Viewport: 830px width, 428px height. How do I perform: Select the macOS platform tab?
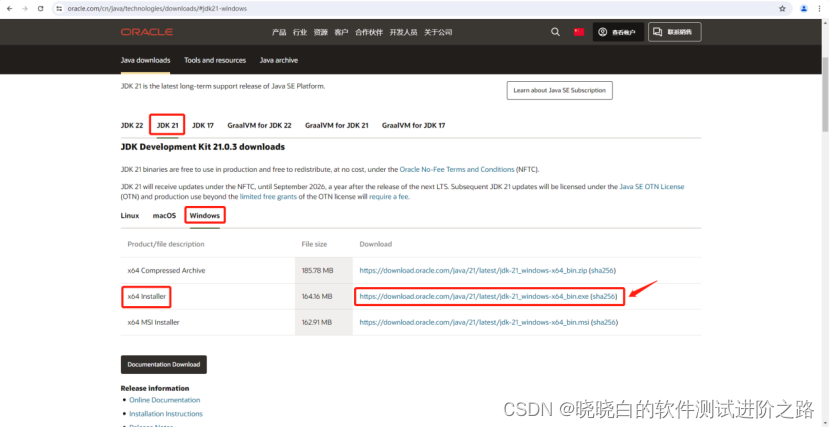164,216
